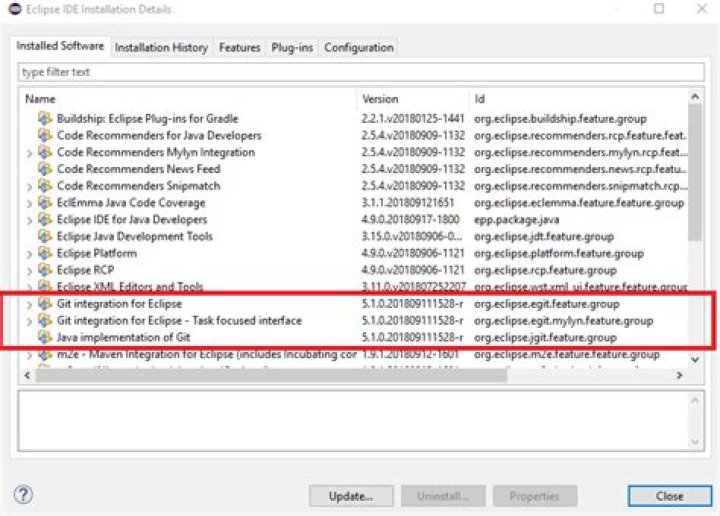Expand the Code Recommenders Snipmatch node
The image size is (720, 516).
click(29, 187)
